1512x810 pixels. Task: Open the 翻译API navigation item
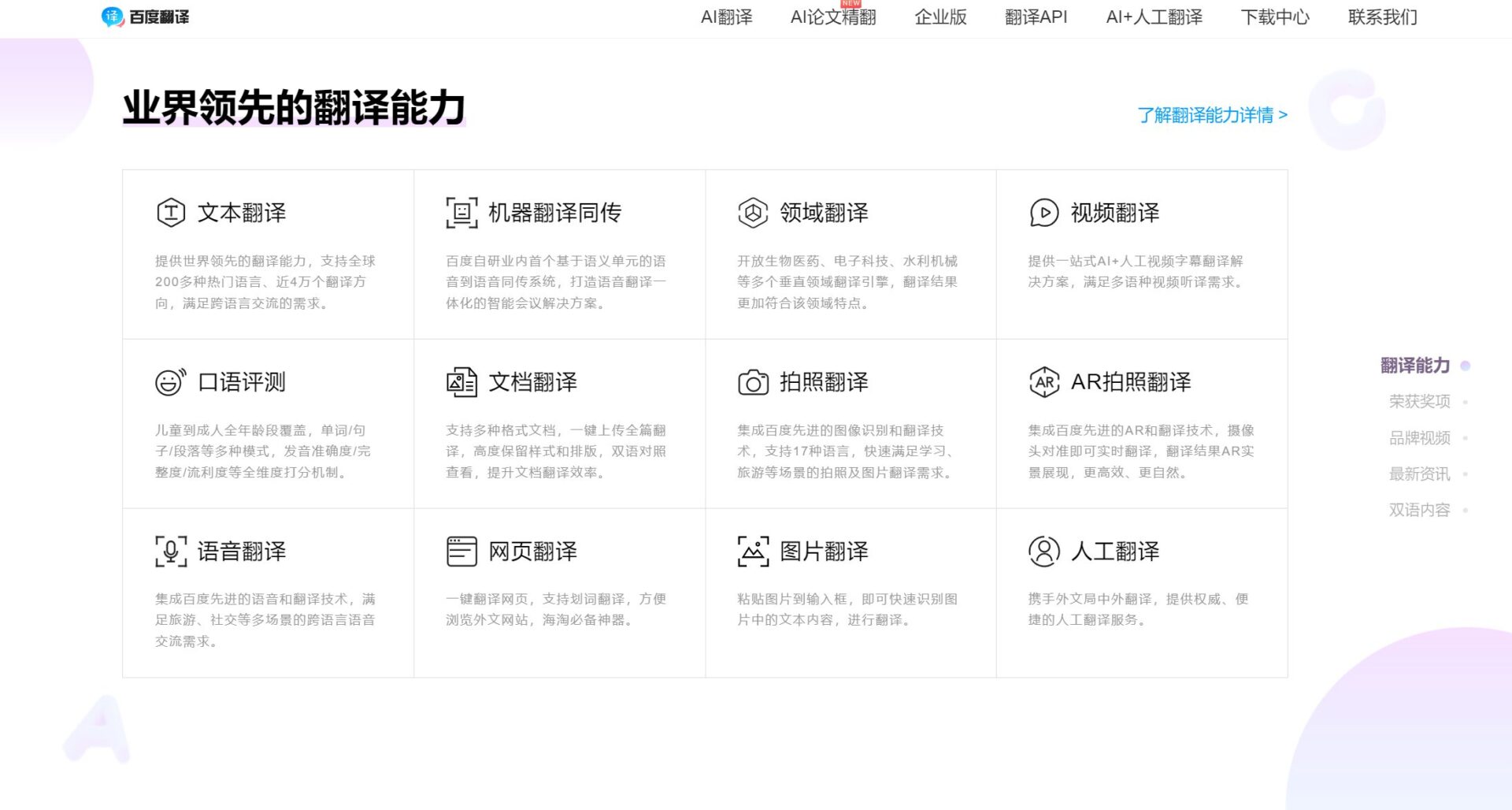[x=1036, y=17]
